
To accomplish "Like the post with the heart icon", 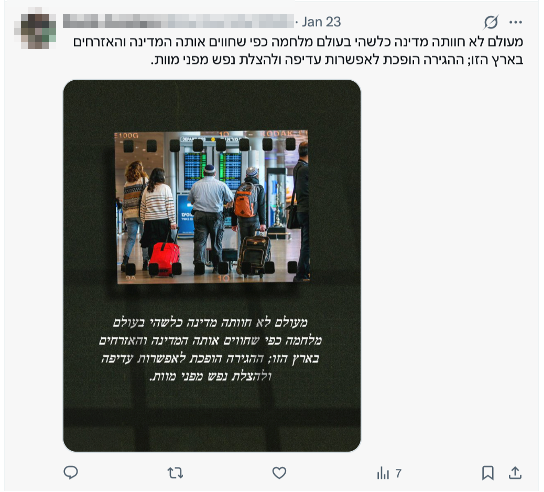I will click(279, 473).
